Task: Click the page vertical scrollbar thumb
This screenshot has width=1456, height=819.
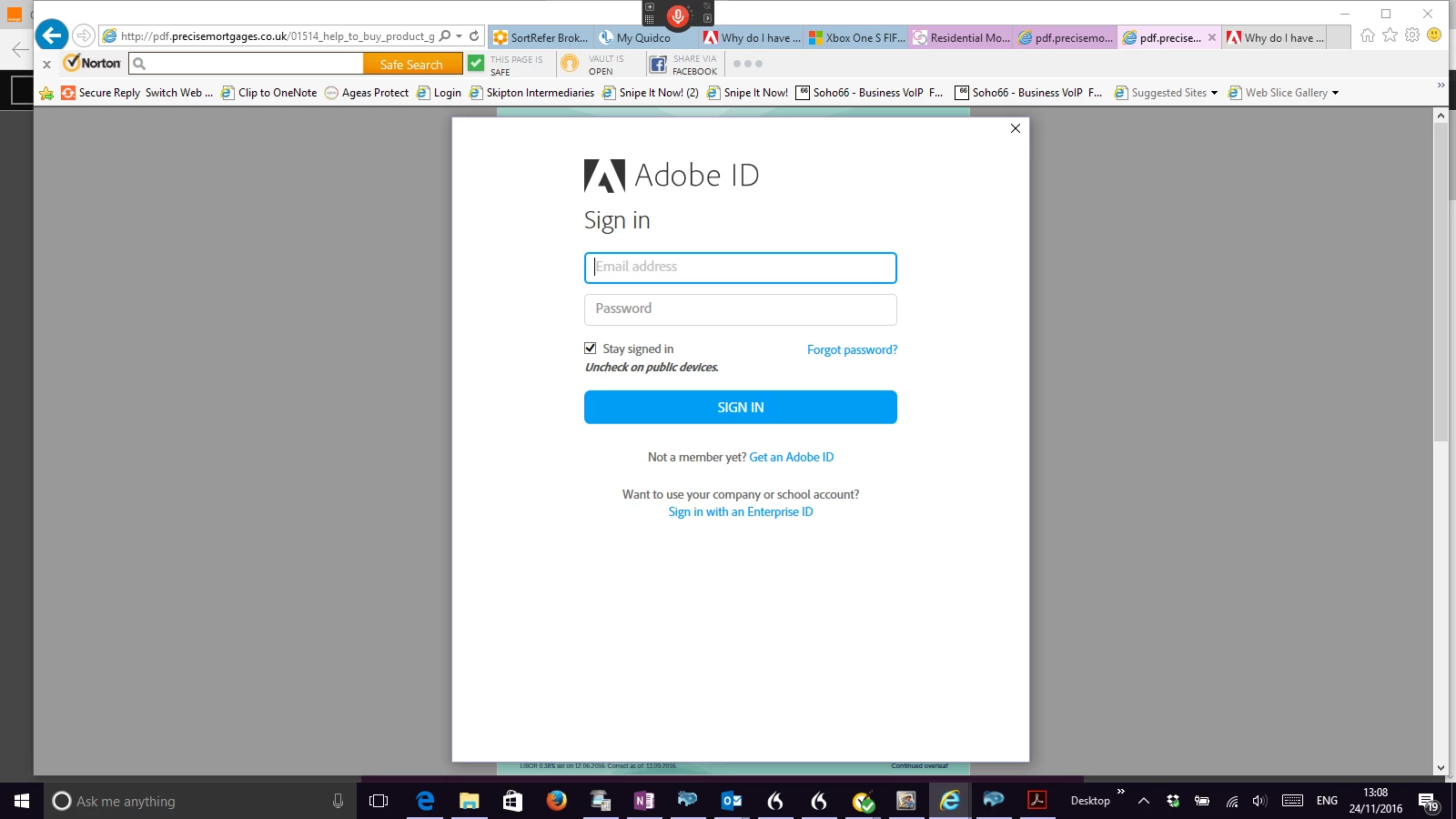Action: coord(1441,282)
